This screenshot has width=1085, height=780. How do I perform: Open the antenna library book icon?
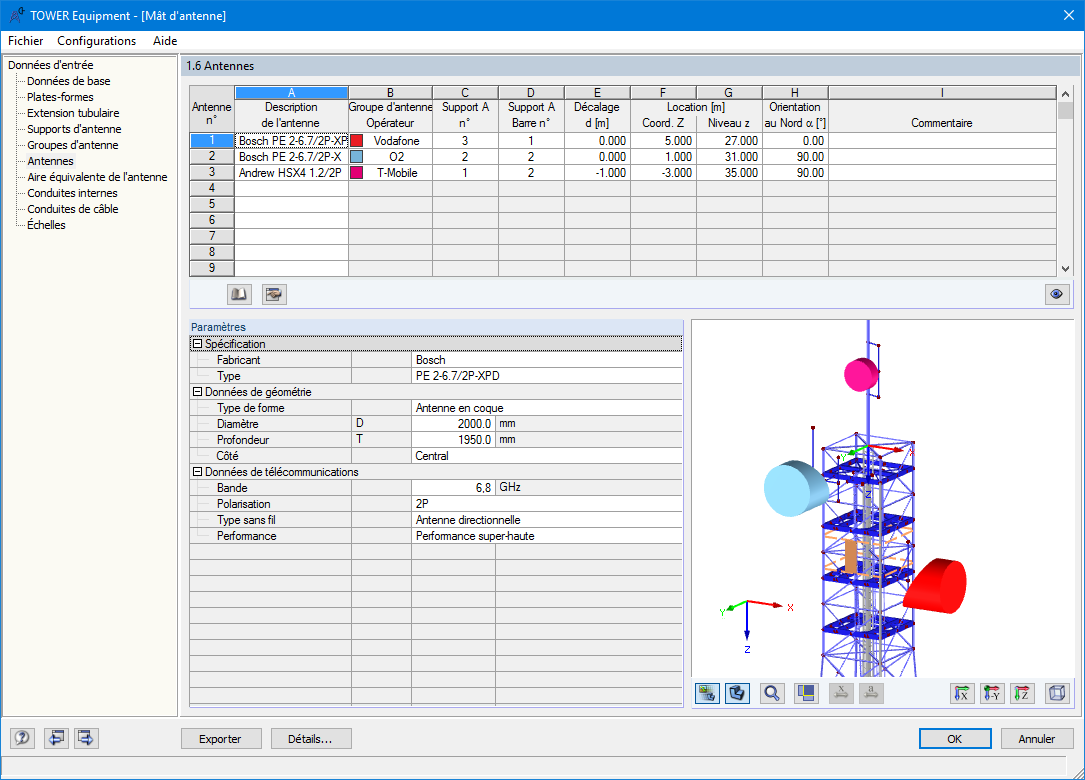(239, 294)
